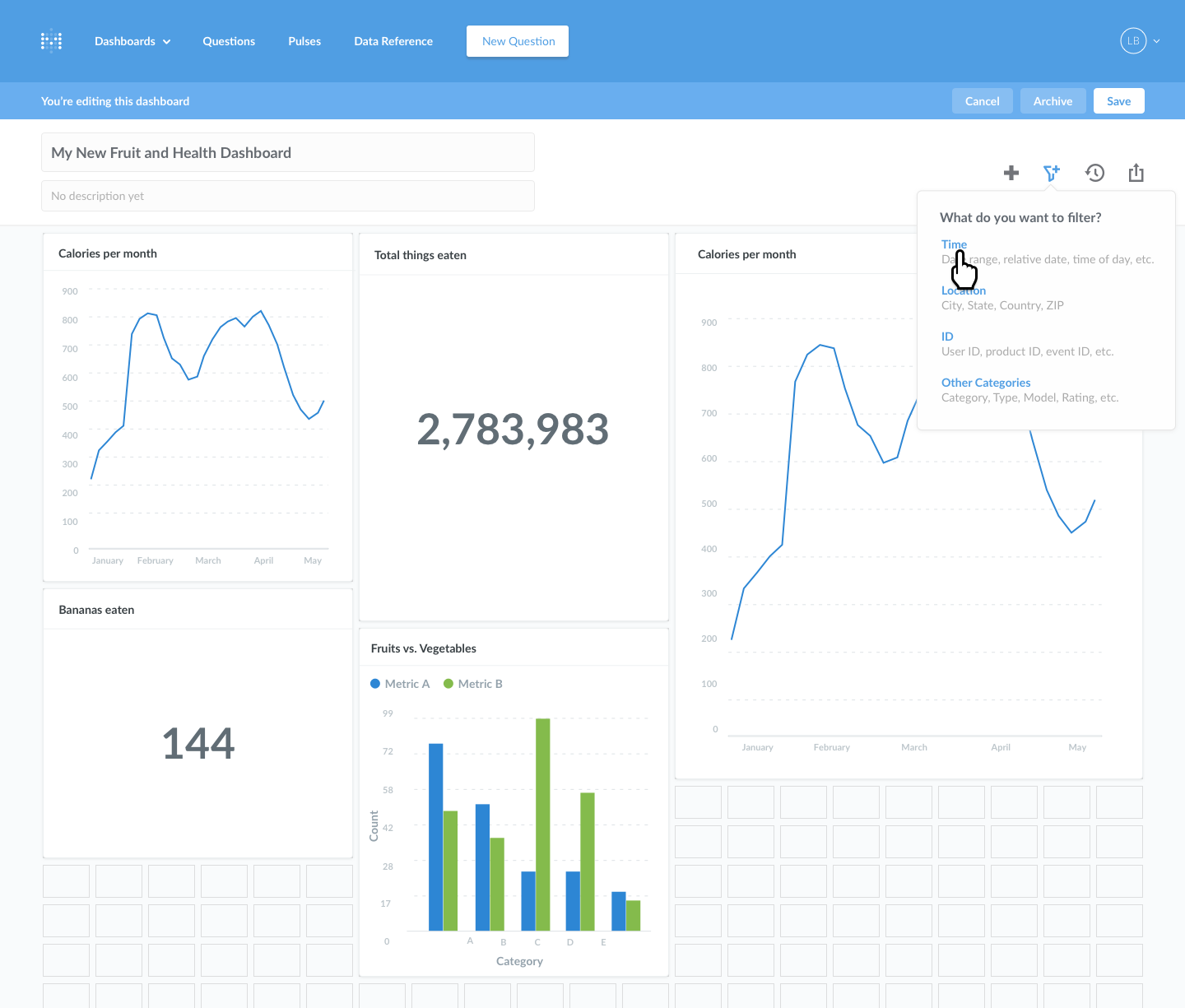Screen dimensions: 1185x1008
Task: Open sharing options with the export icon
Action: (1136, 173)
